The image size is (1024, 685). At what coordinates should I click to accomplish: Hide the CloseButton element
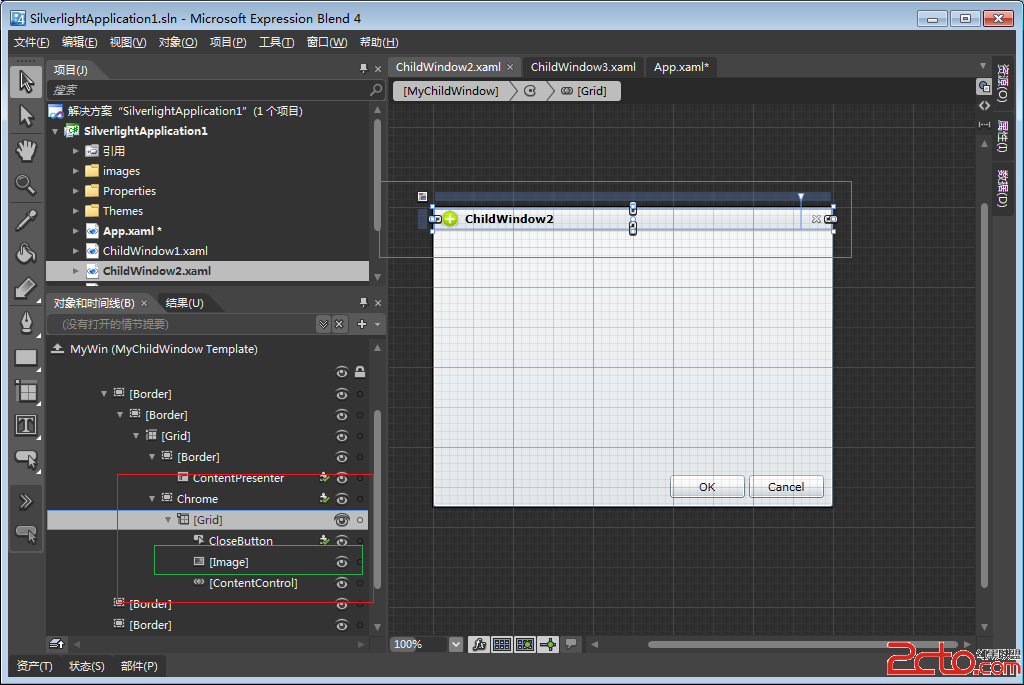[342, 541]
